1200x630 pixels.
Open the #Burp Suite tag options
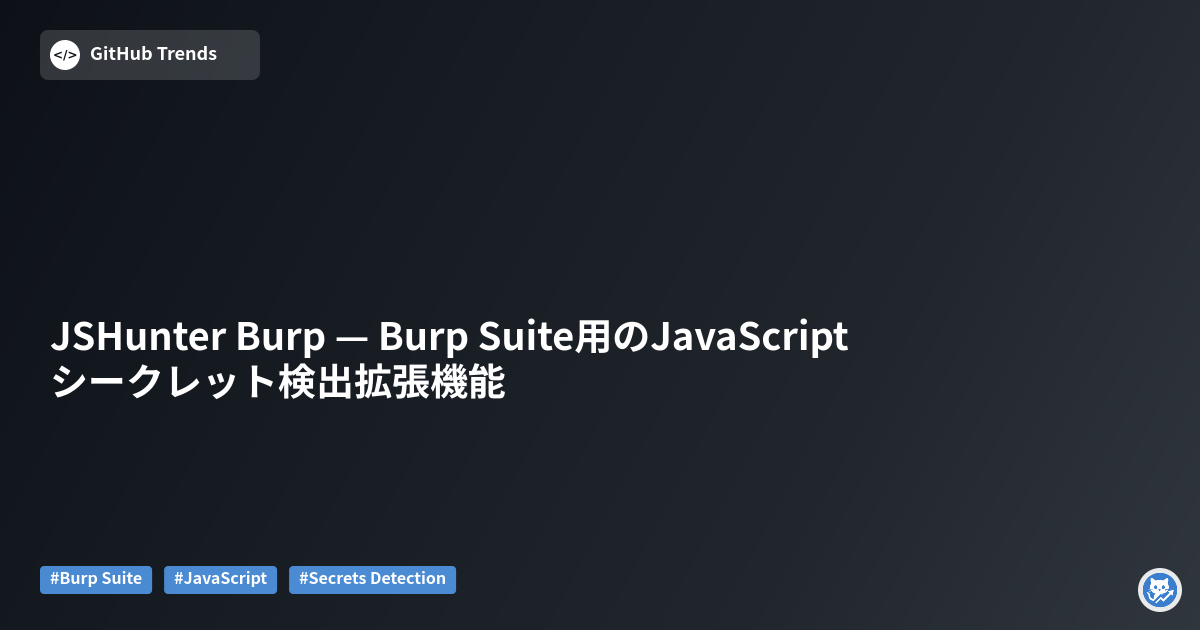click(96, 579)
